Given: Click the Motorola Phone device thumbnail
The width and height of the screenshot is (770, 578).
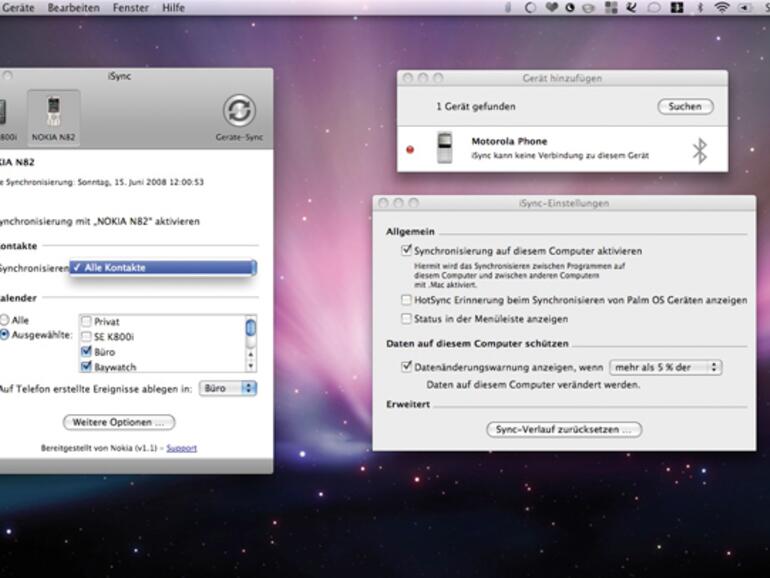Looking at the screenshot, I should (445, 149).
